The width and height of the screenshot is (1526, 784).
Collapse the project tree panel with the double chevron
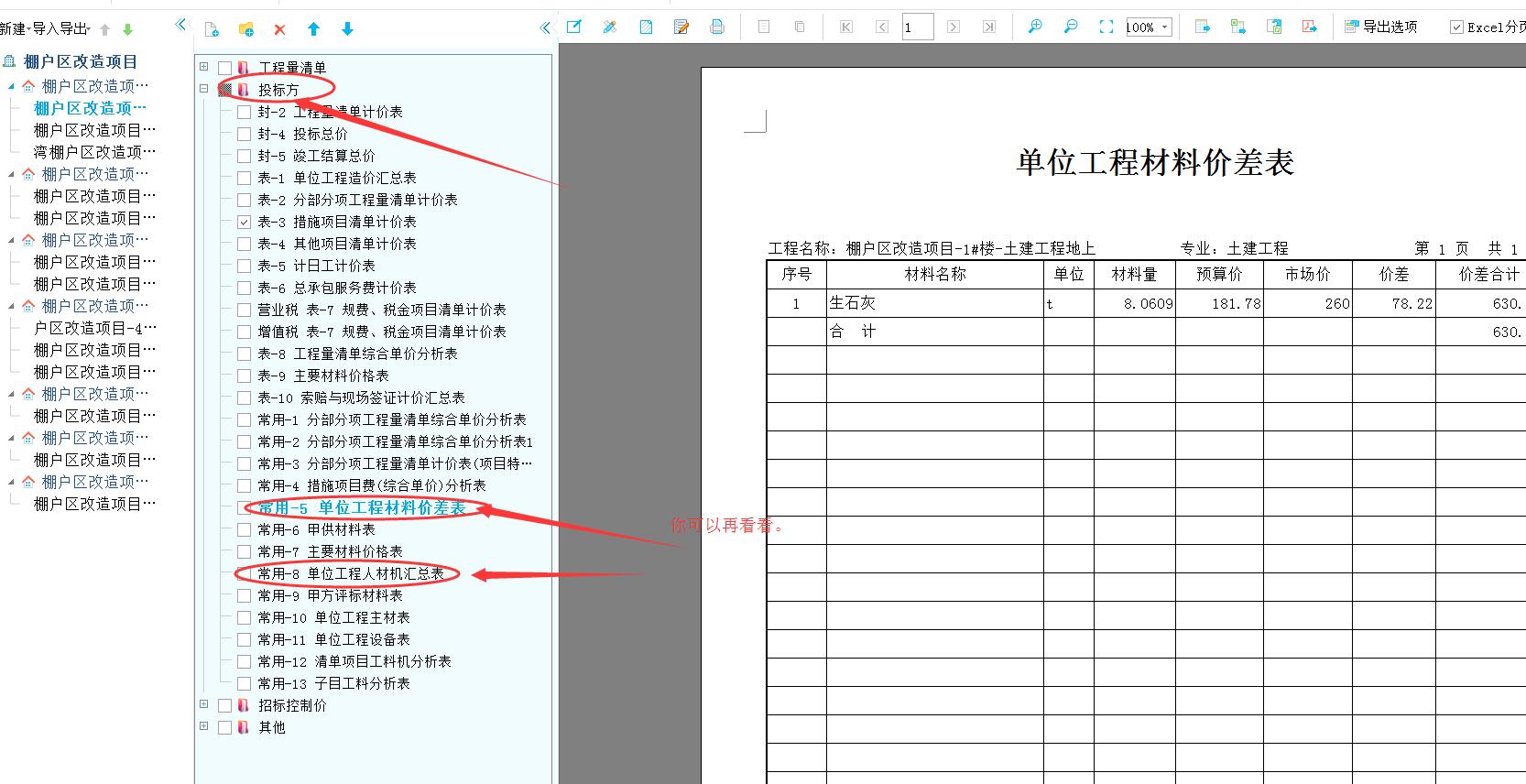(180, 25)
